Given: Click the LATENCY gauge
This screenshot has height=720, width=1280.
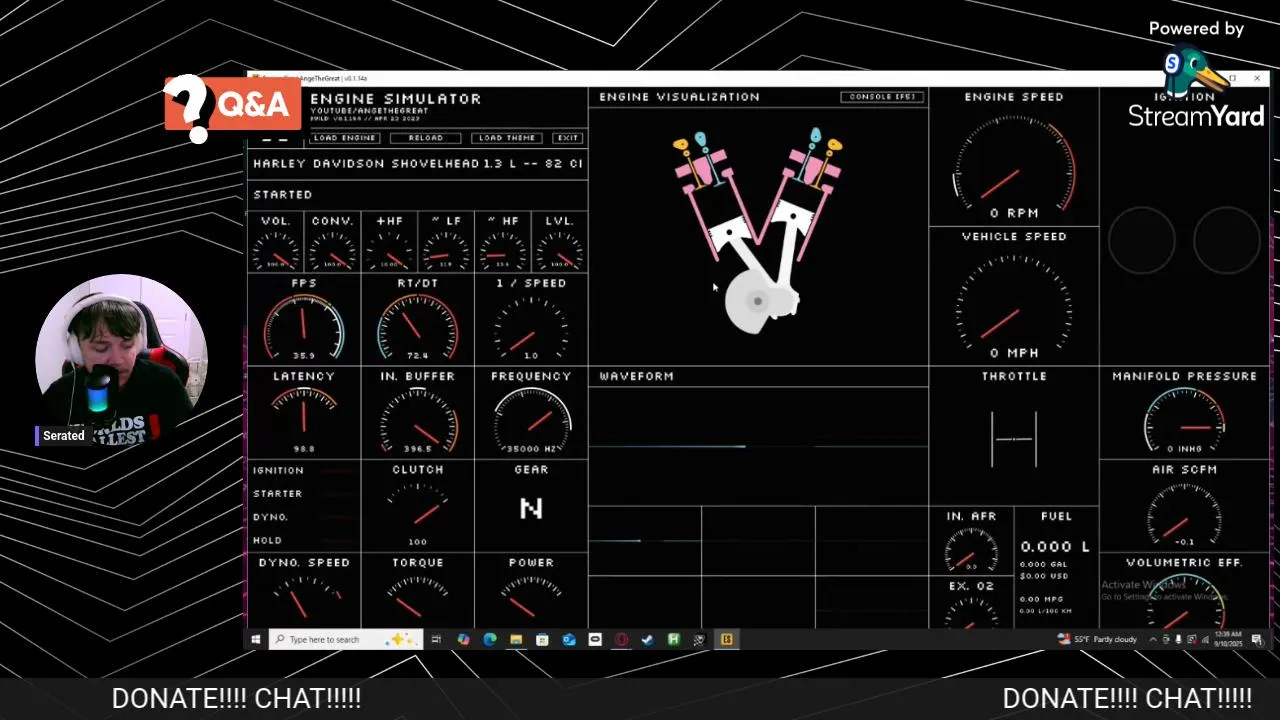Looking at the screenshot, I should (304, 420).
